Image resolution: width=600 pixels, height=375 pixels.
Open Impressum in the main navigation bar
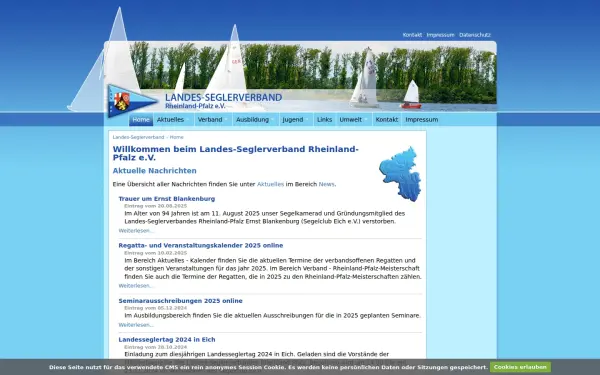[422, 119]
